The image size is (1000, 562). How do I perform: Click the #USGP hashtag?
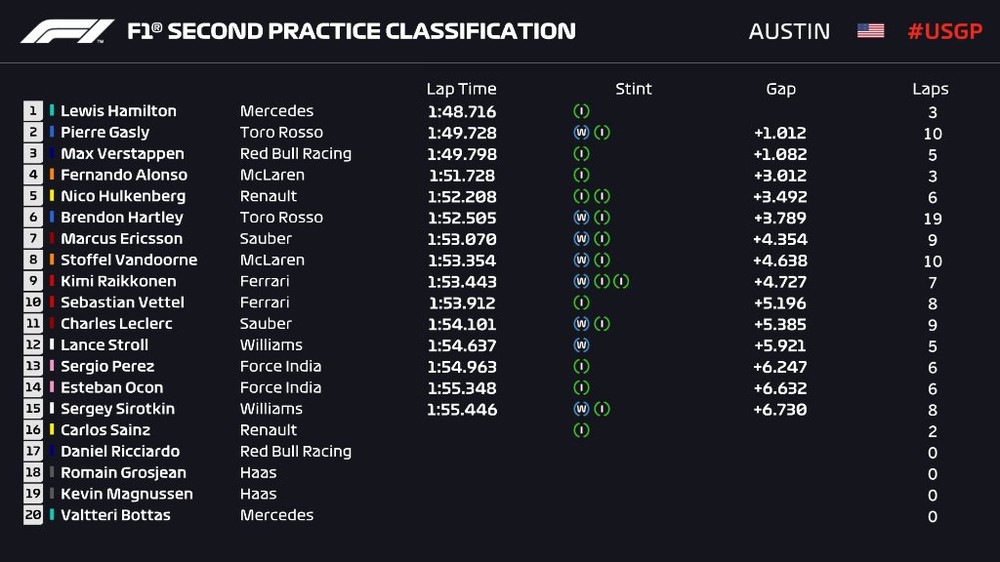point(944,31)
